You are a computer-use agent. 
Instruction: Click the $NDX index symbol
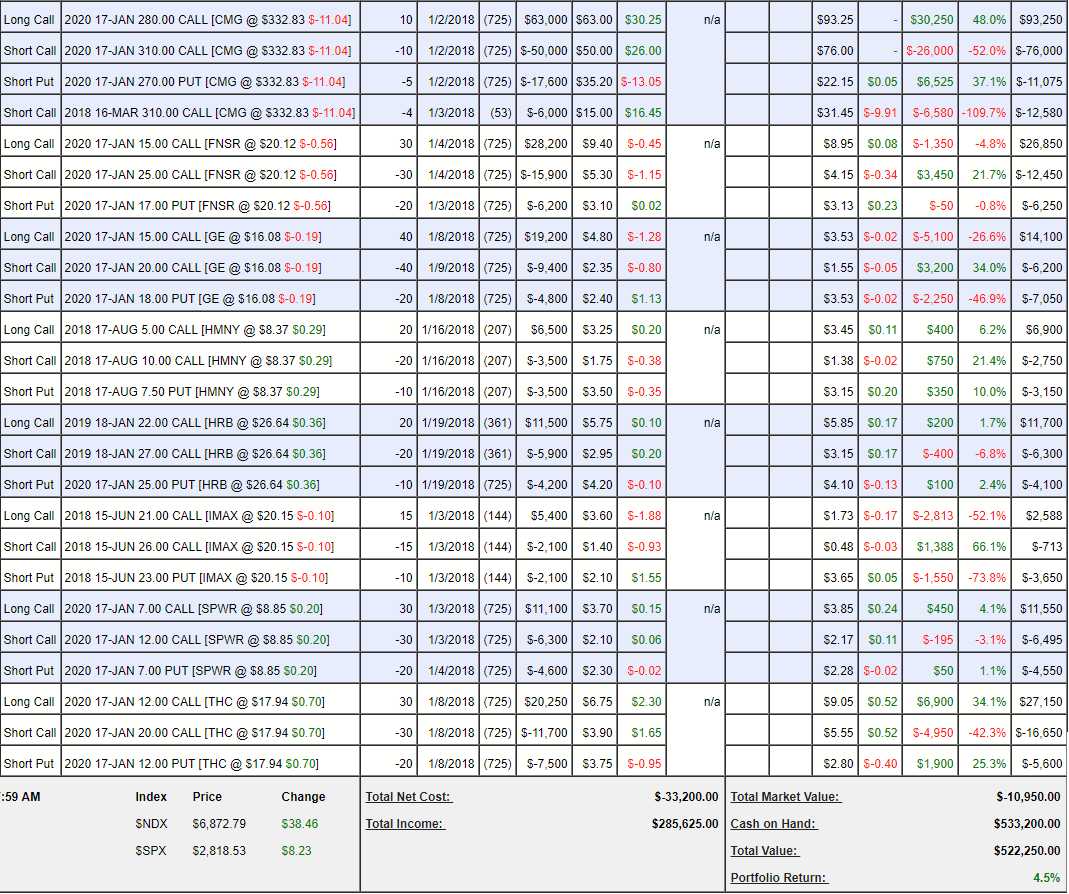pyautogui.click(x=151, y=824)
